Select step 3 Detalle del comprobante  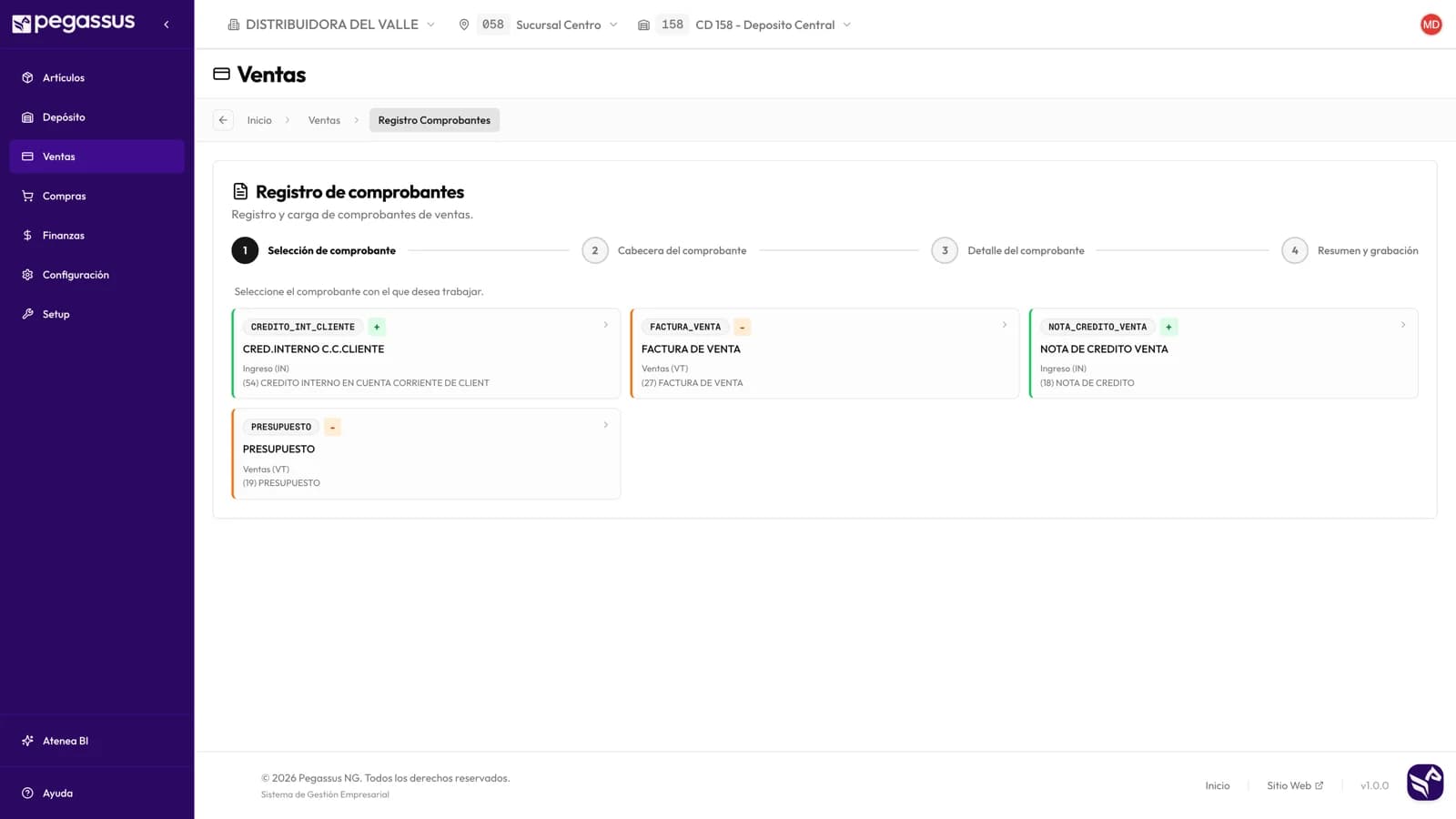coord(1008,250)
